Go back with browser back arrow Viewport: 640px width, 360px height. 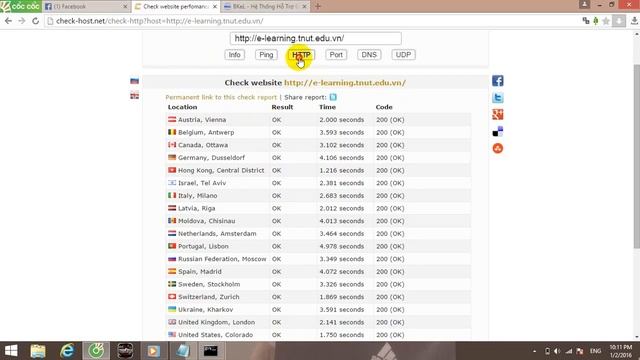(8, 21)
